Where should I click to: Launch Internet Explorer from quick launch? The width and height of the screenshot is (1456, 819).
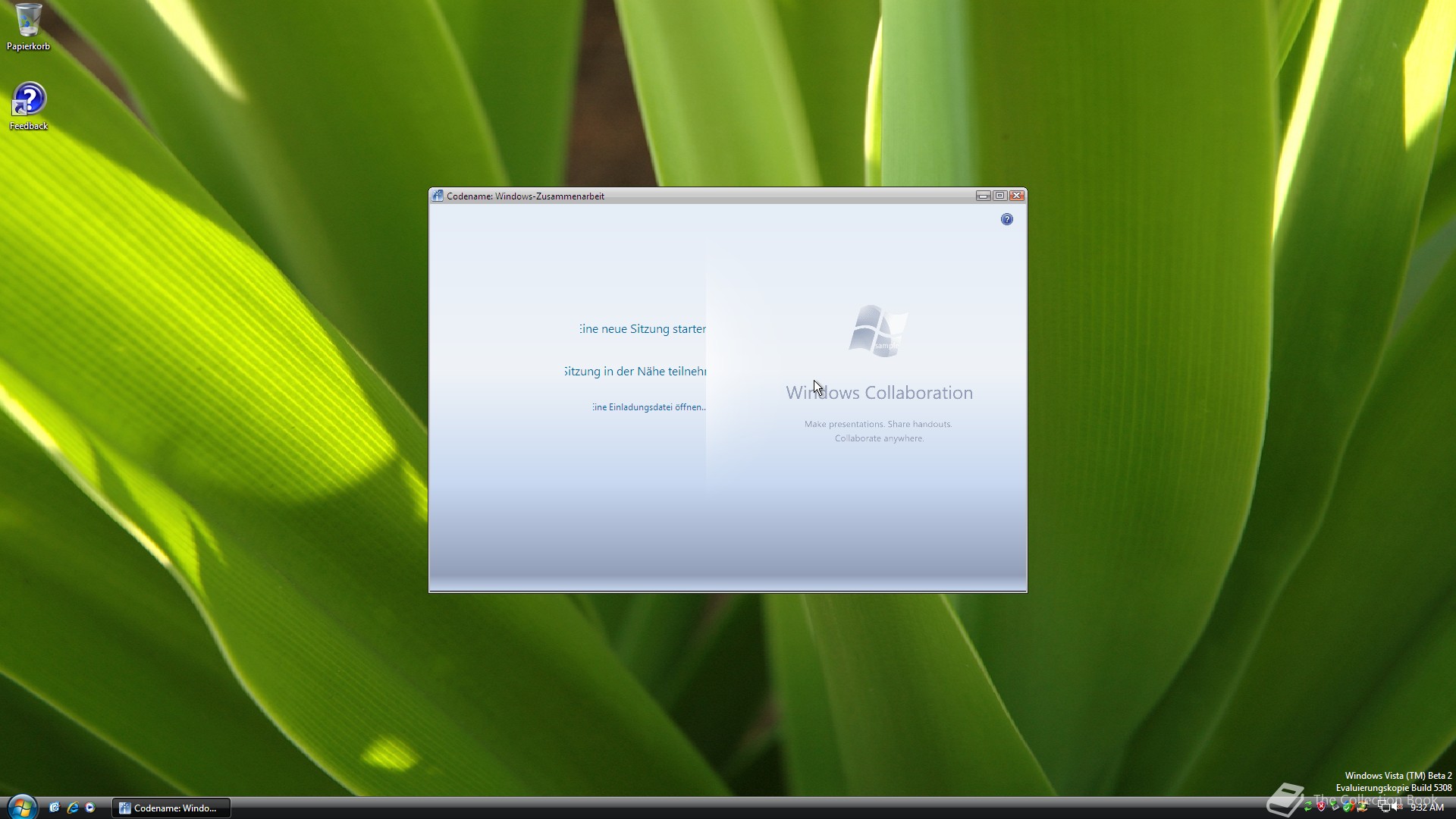[x=73, y=808]
